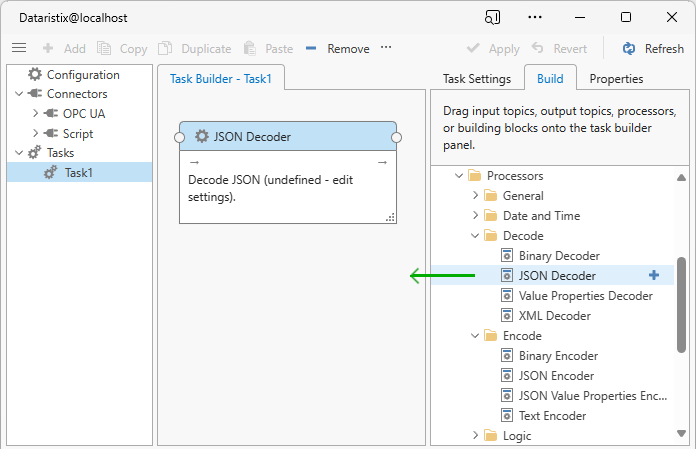Click the Remove toolbar button
Image resolution: width=696 pixels, height=449 pixels.
pyautogui.click(x=337, y=48)
